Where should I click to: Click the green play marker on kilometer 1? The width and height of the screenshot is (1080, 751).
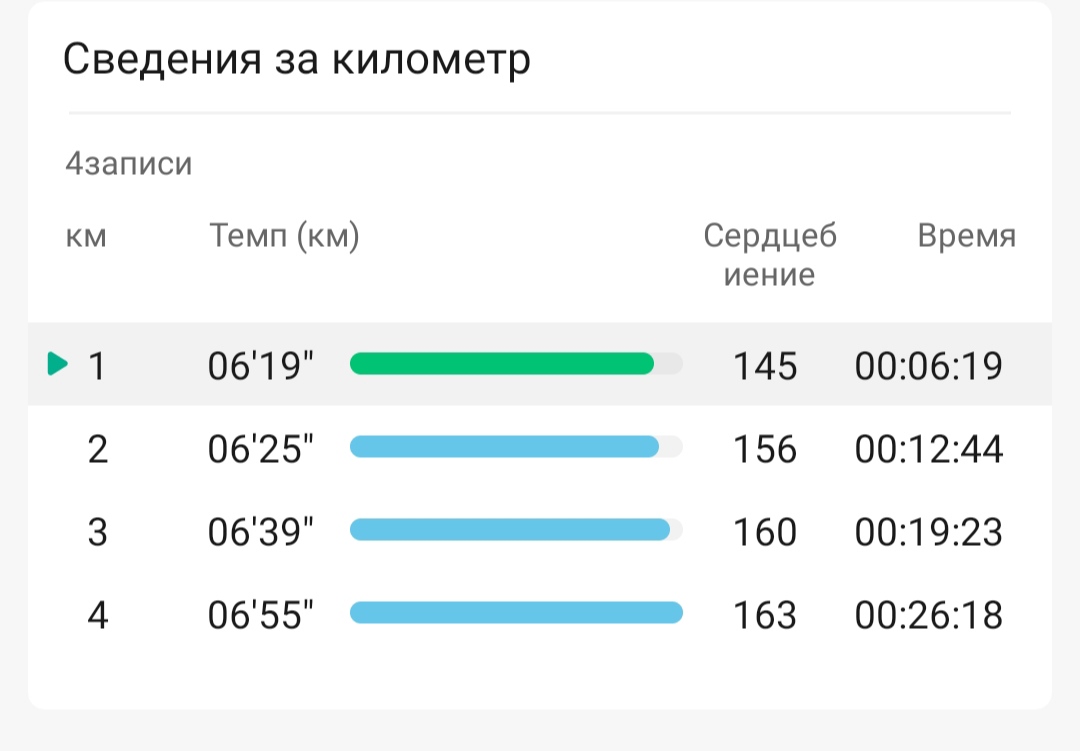click(58, 364)
